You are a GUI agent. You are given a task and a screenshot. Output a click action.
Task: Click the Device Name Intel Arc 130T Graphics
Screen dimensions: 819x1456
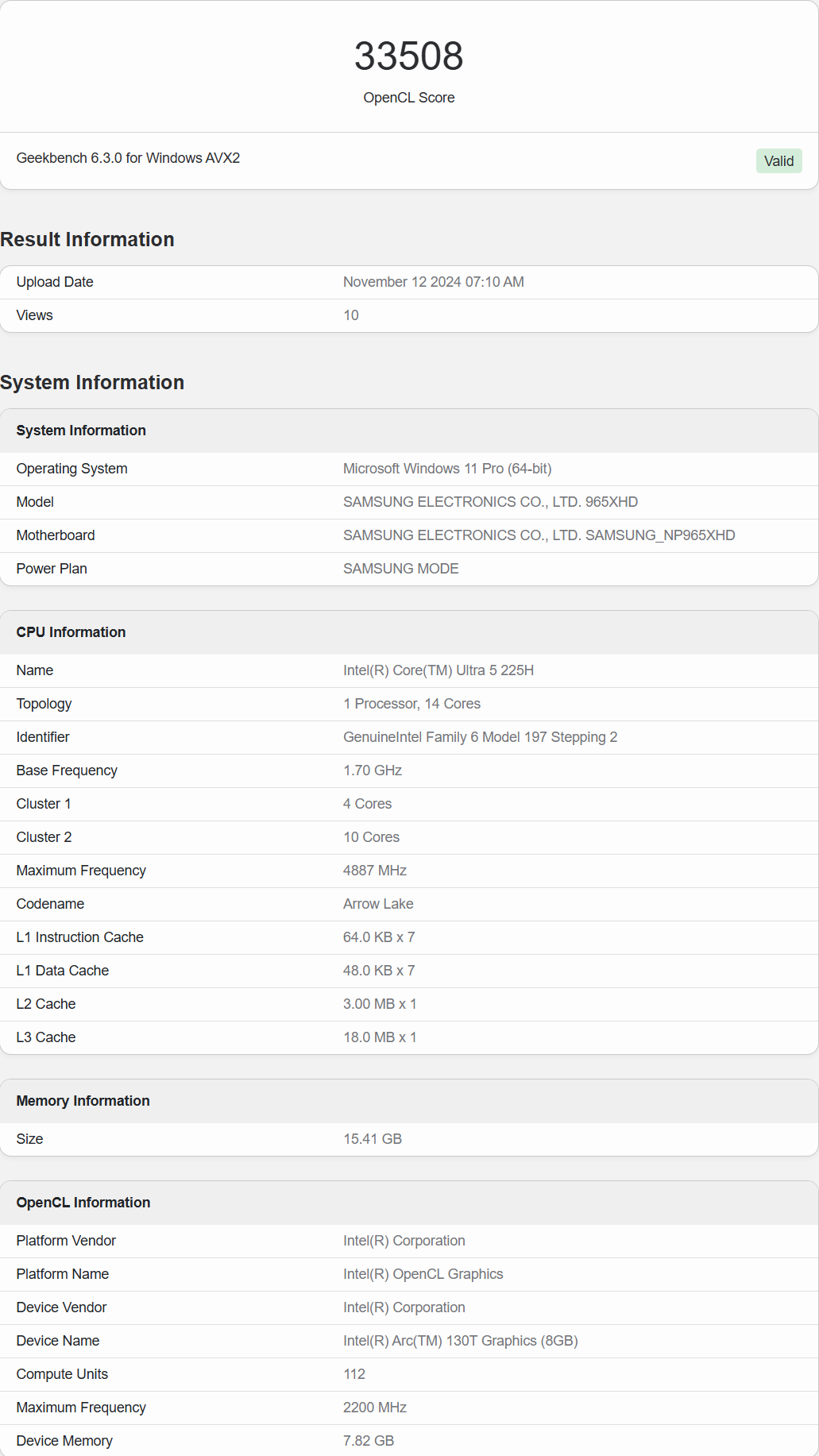coord(460,1341)
